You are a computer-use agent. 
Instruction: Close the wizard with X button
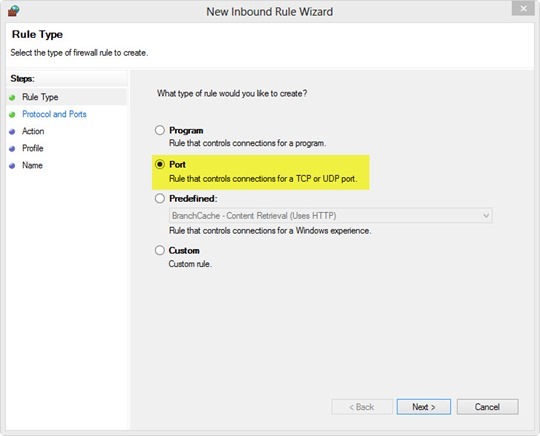523,9
